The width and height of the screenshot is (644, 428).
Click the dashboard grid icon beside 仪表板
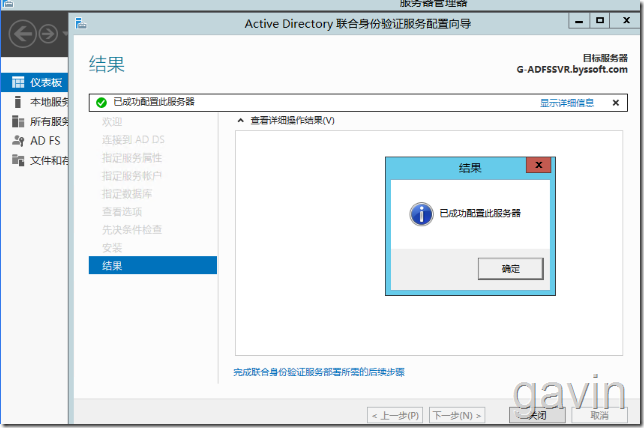click(x=18, y=82)
